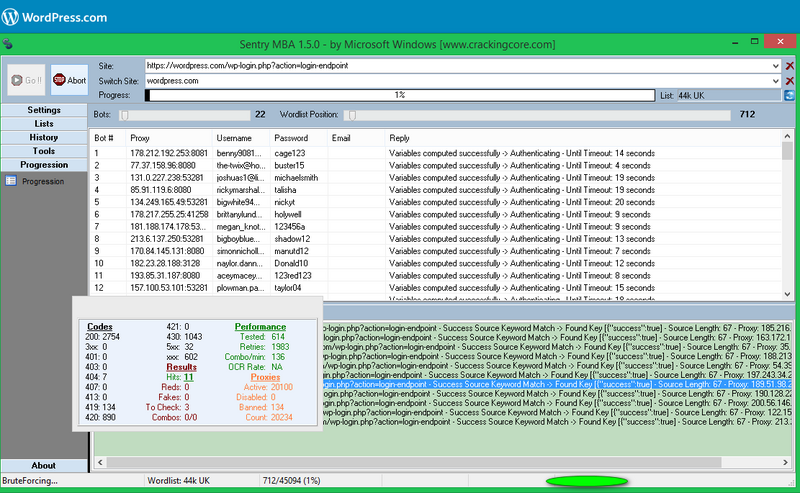Click the red X beside Switch Site field
Viewport: 800px width, 493px height.
click(790, 81)
